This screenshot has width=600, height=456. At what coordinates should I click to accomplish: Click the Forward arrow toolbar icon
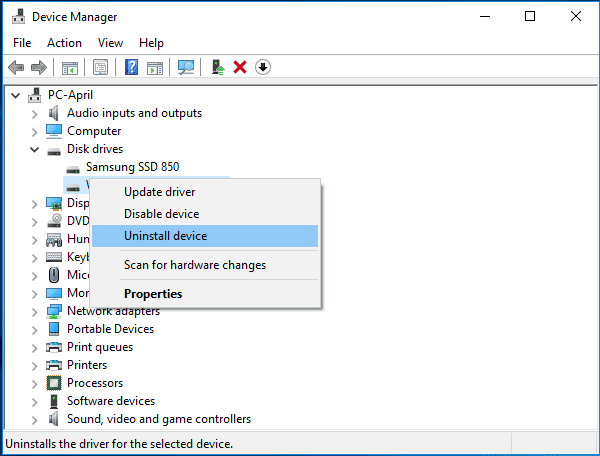[x=39, y=68]
